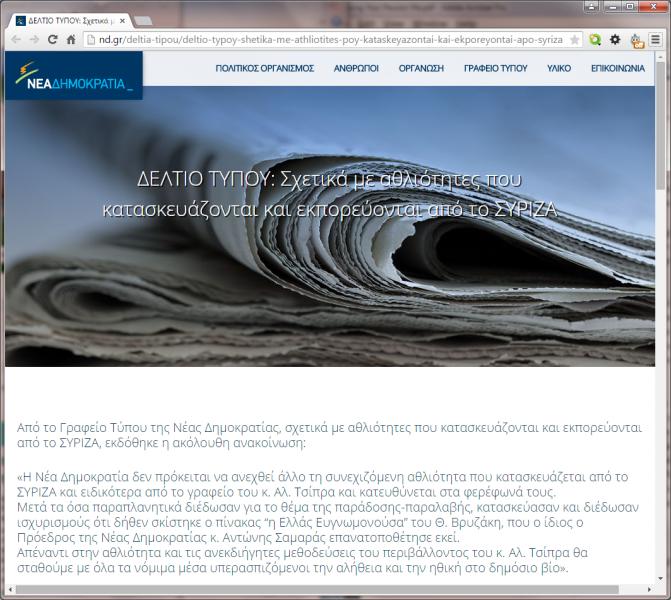Open the Chrome hamburger menu
Viewport: 671px width, 600px height.
(x=655, y=40)
